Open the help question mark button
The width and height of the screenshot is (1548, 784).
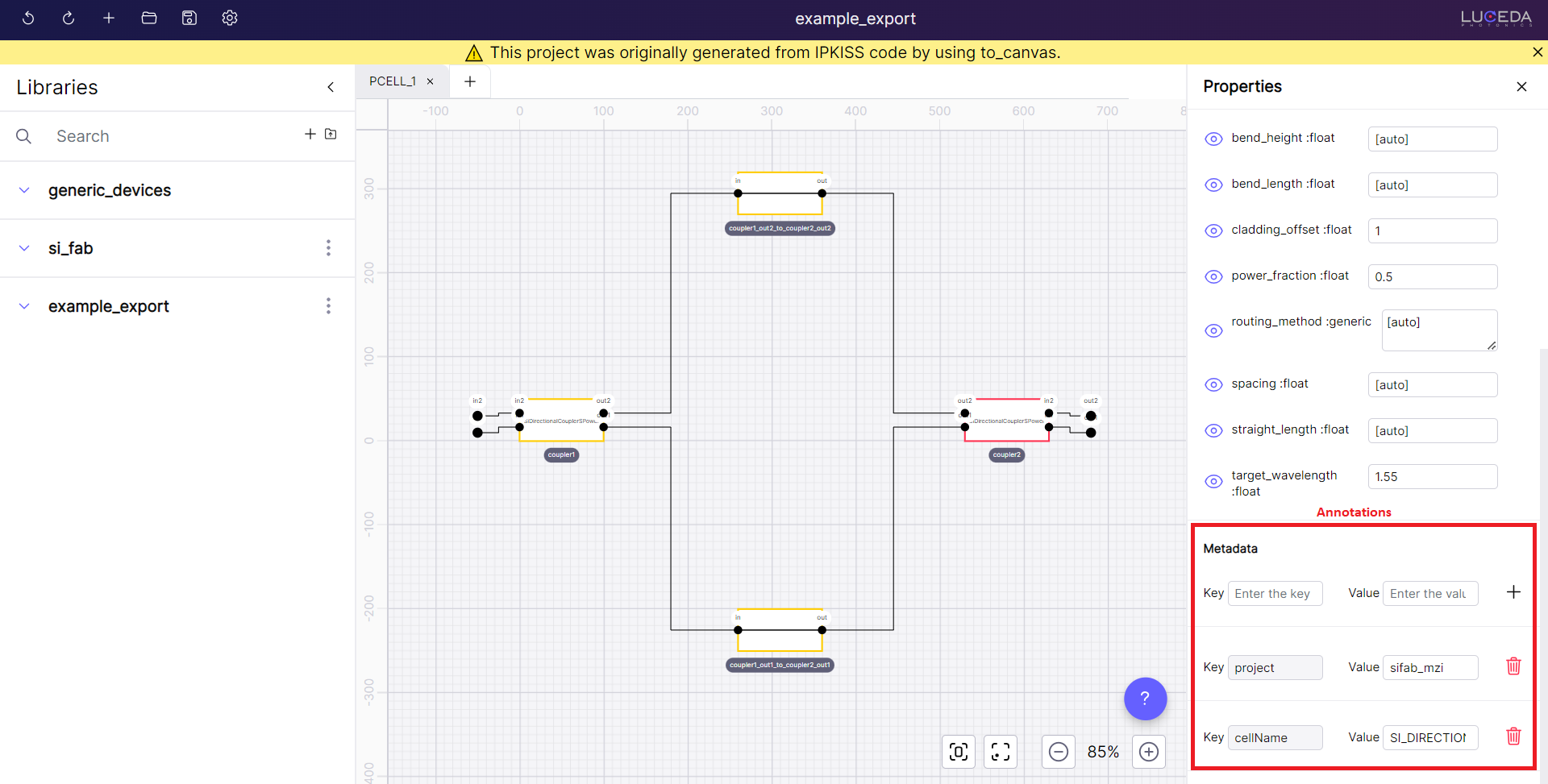[1145, 699]
